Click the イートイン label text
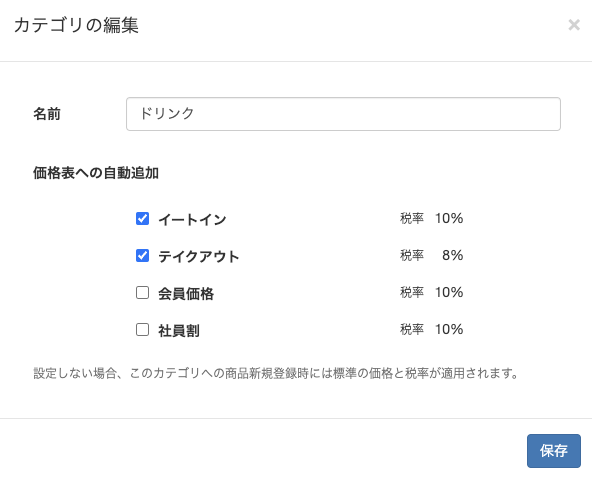592x477 pixels. (192, 219)
